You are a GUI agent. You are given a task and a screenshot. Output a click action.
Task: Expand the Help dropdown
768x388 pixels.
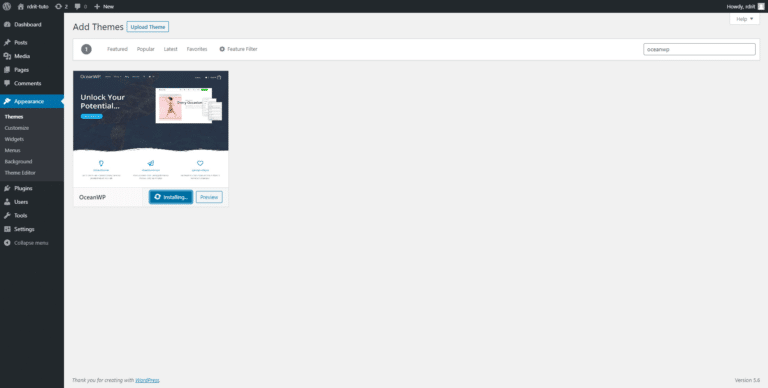[x=744, y=19]
